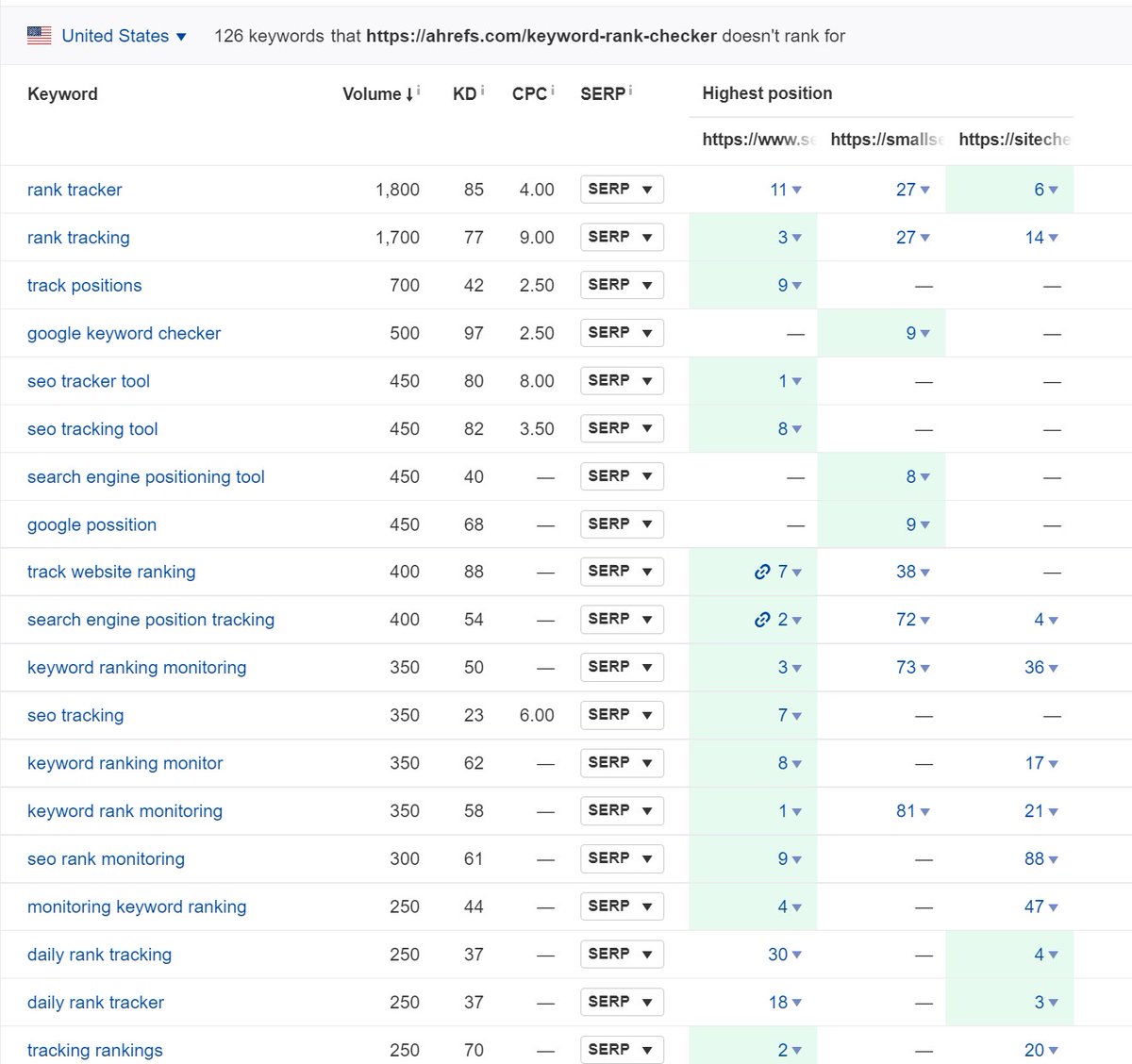The width and height of the screenshot is (1132, 1064).
Task: Expand position 3 caret on rank tracking row
Action: click(797, 237)
